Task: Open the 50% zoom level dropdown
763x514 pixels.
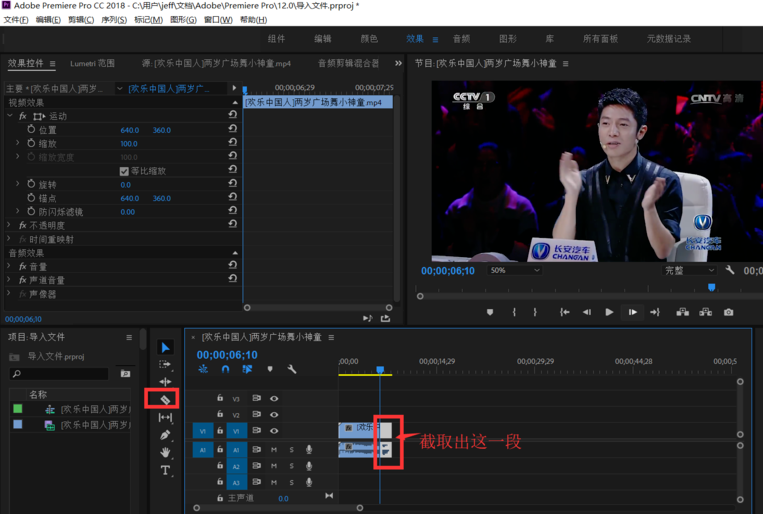Action: [x=514, y=270]
